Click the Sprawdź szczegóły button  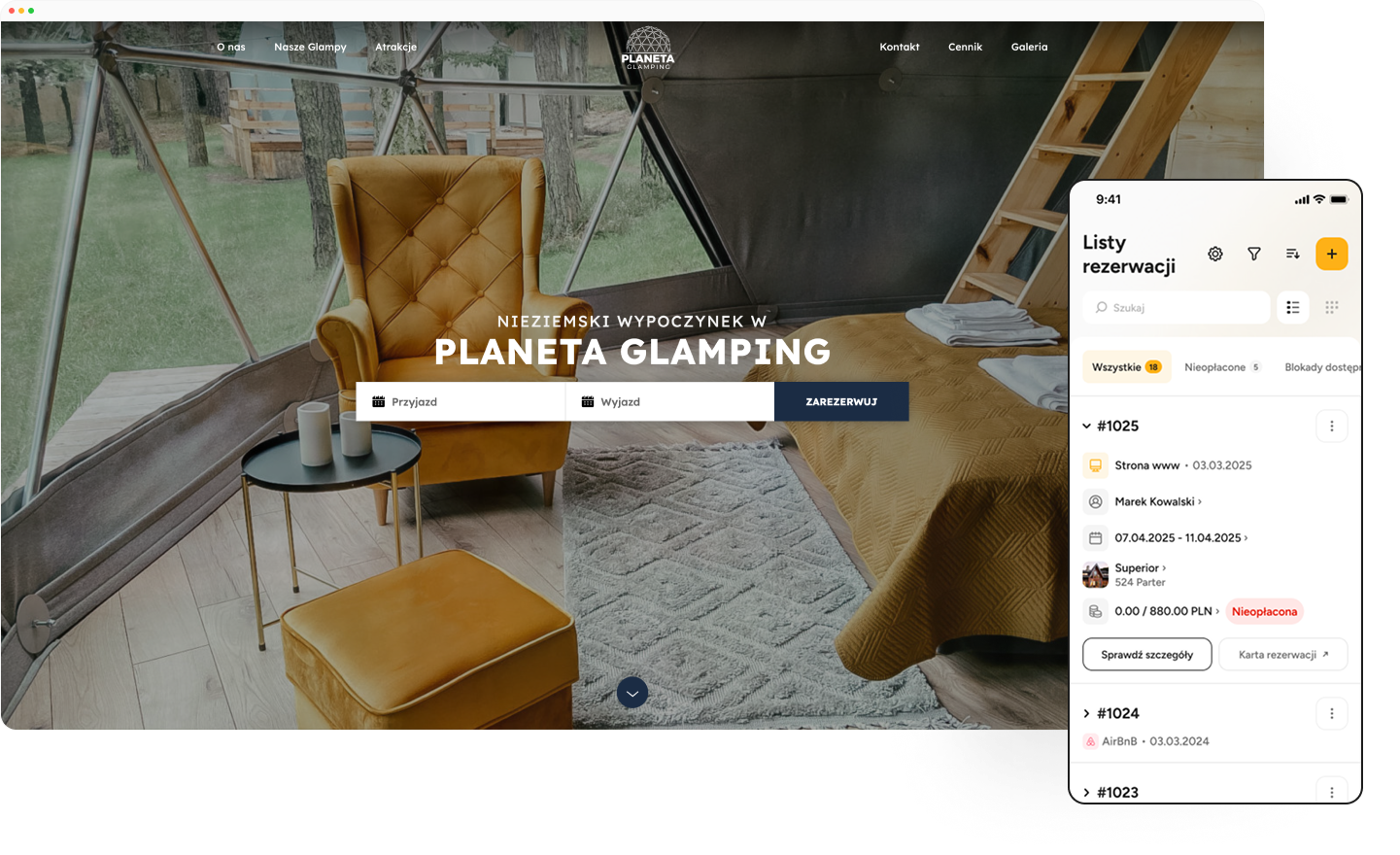coord(1147,654)
